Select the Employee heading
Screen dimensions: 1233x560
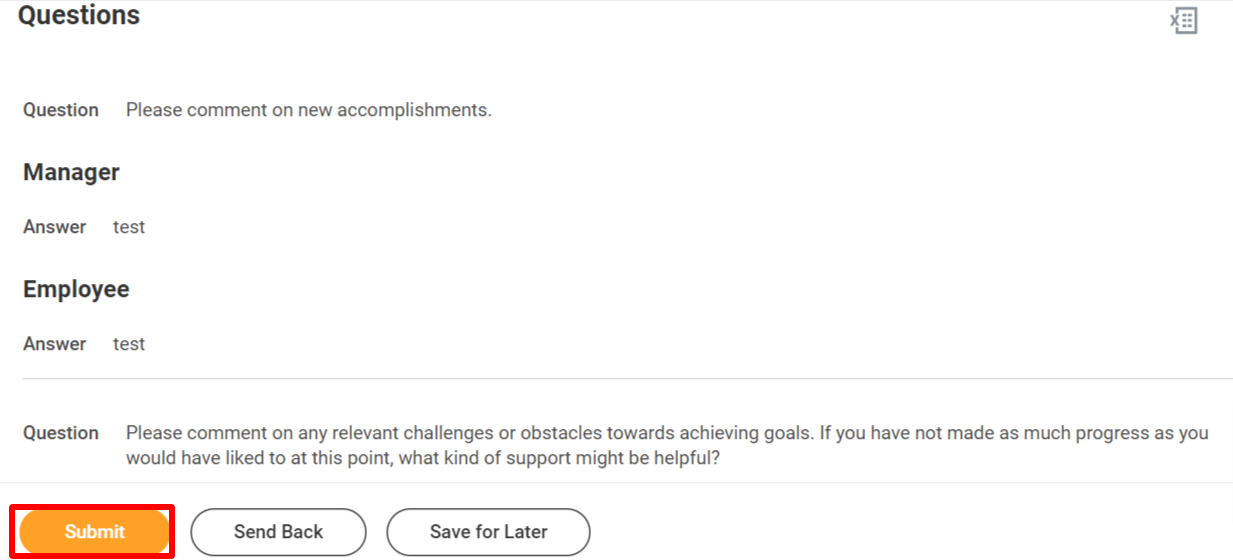click(x=76, y=289)
